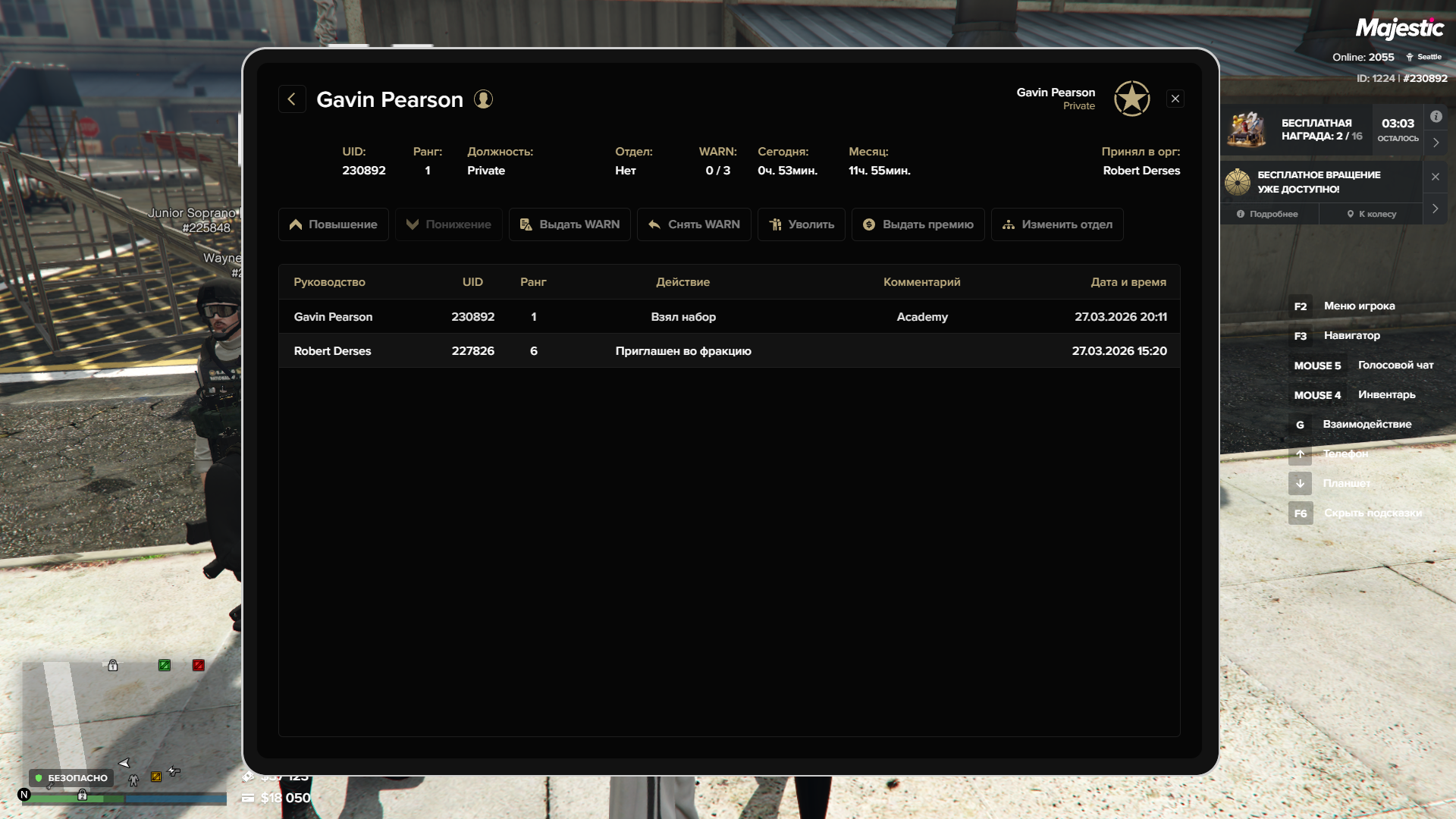The width and height of the screenshot is (1456, 819).
Task: Sort by Дата и время column header
Action: click(x=1128, y=282)
